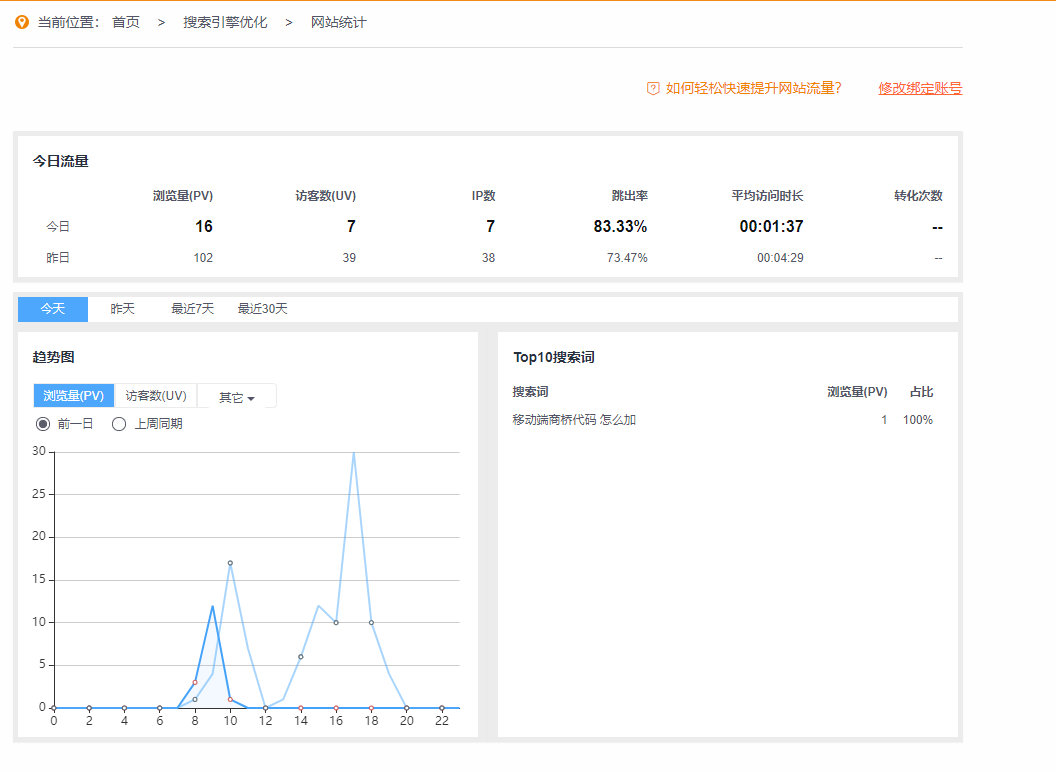Click the IP数 column header

484,196
